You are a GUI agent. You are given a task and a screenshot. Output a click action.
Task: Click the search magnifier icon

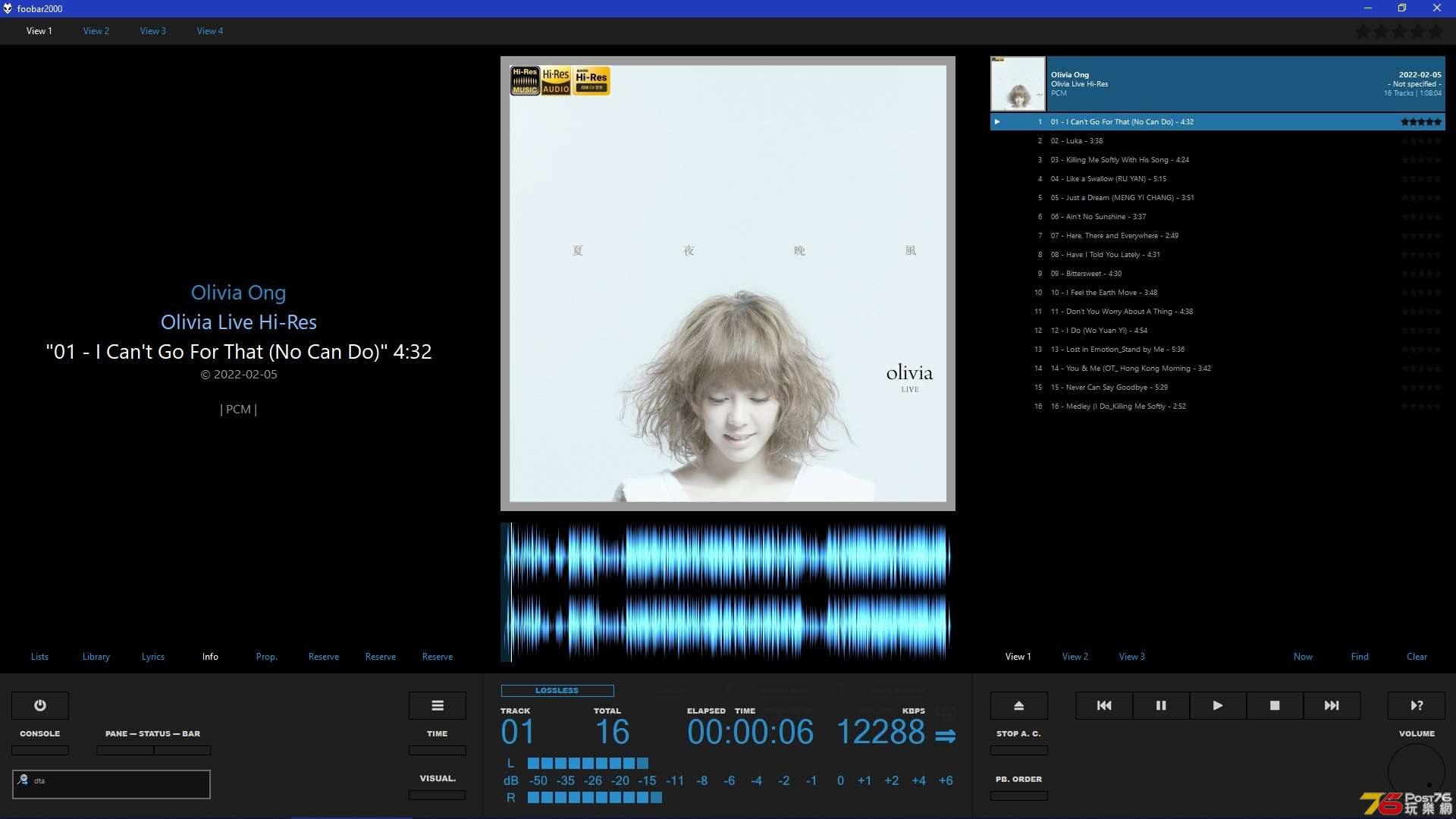[24, 780]
